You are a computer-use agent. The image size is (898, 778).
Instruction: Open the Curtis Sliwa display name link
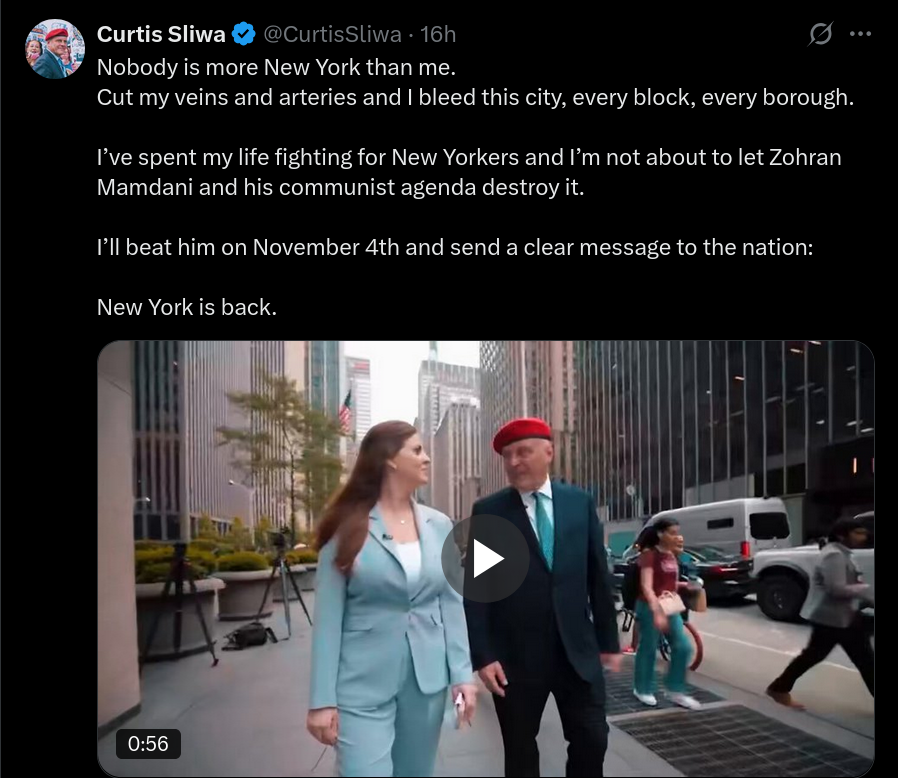pos(161,34)
